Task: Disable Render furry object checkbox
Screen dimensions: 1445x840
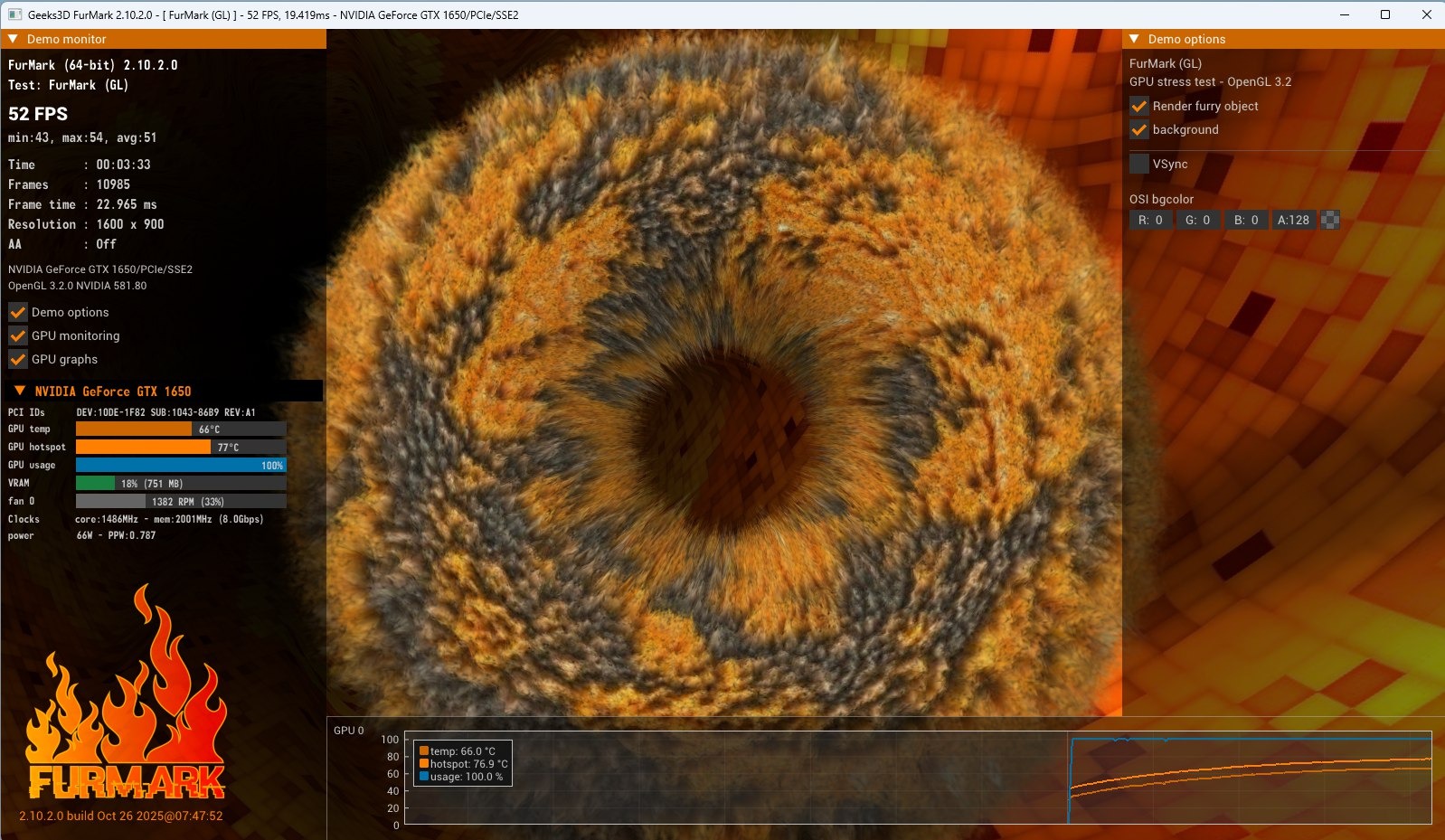Action: coord(1139,106)
